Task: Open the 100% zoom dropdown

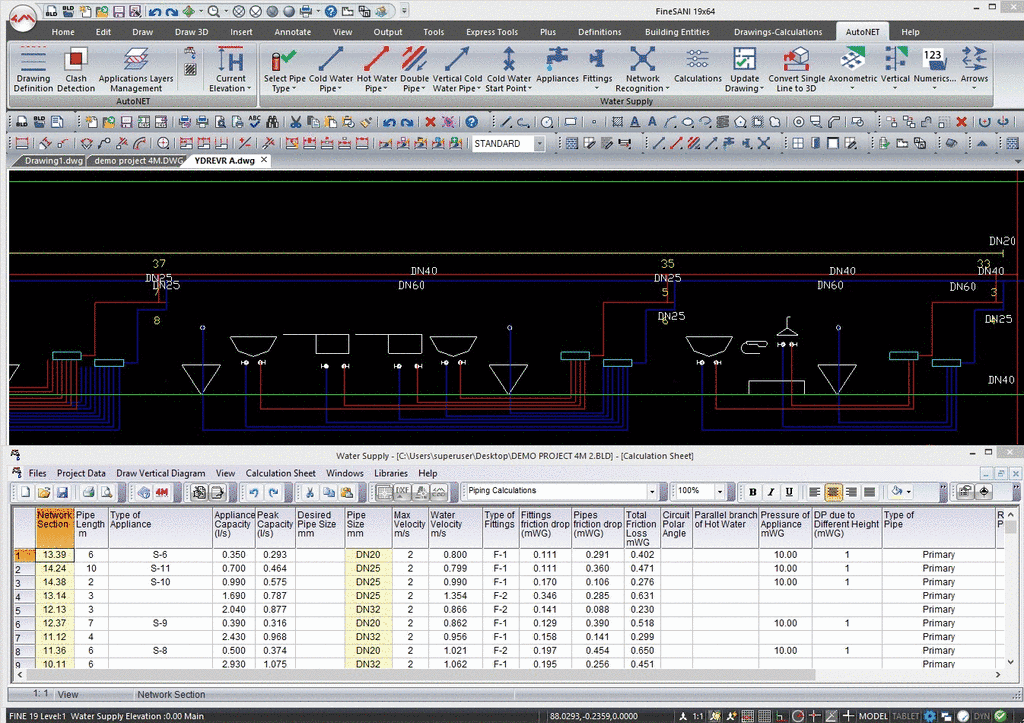Action: tap(720, 491)
